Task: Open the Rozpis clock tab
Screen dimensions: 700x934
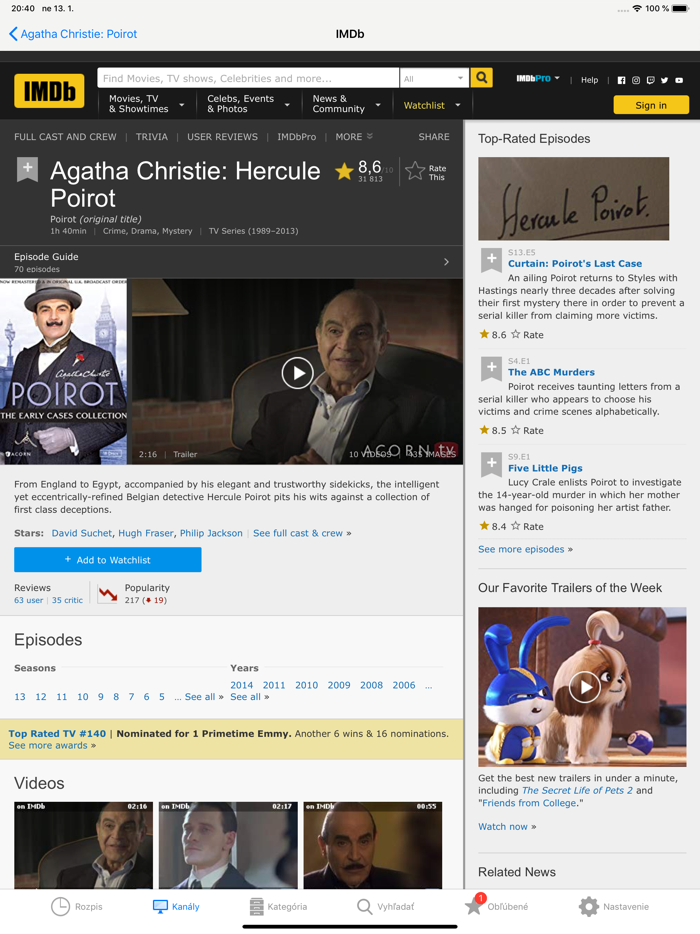Action: pos(77,907)
